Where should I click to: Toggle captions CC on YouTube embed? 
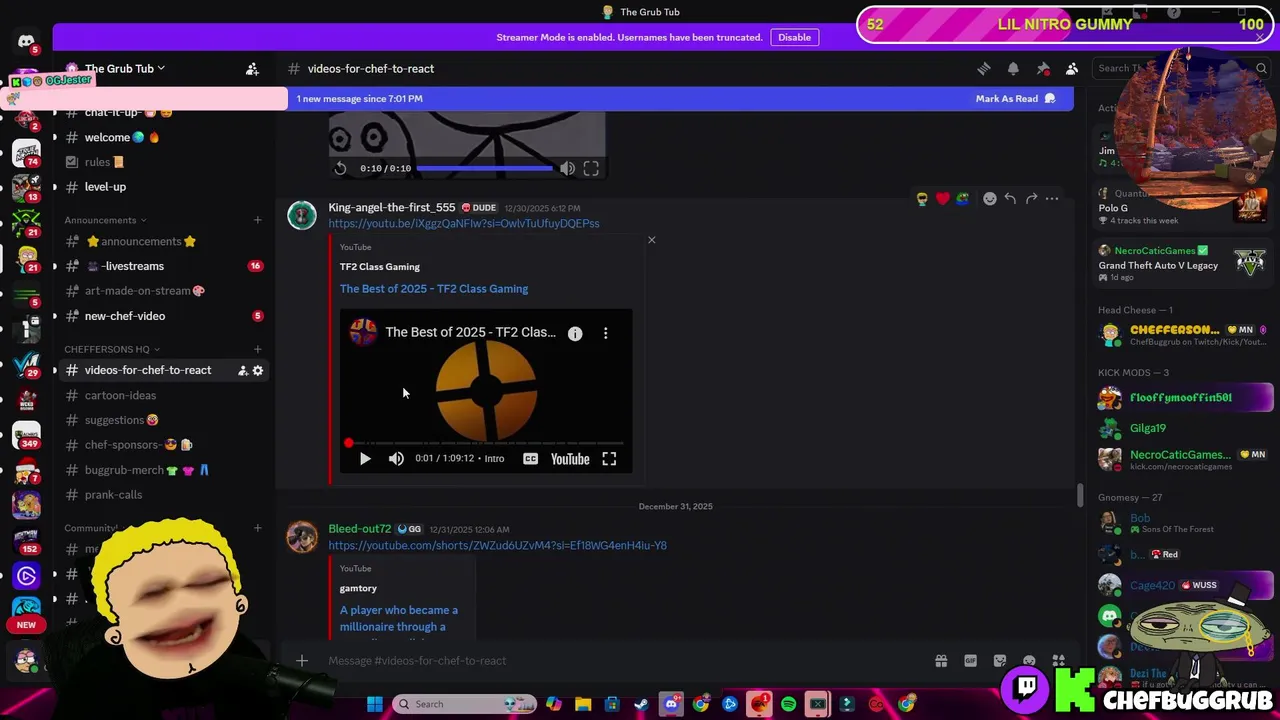(x=530, y=459)
